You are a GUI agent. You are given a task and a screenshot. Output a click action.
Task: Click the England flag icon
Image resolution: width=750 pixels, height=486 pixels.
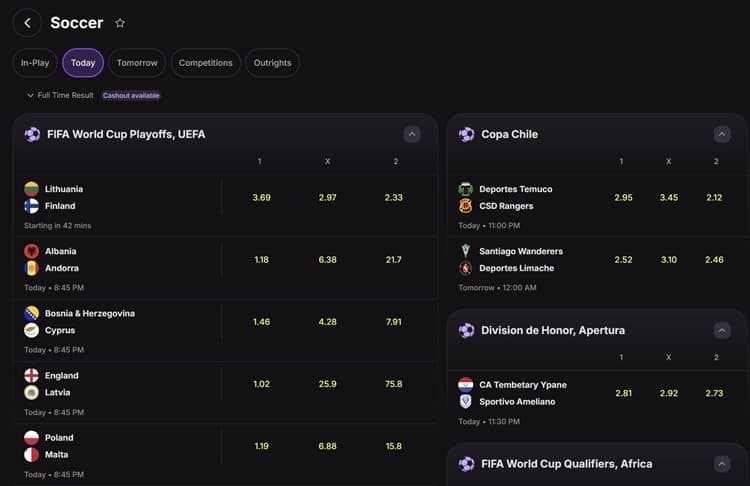[32, 376]
